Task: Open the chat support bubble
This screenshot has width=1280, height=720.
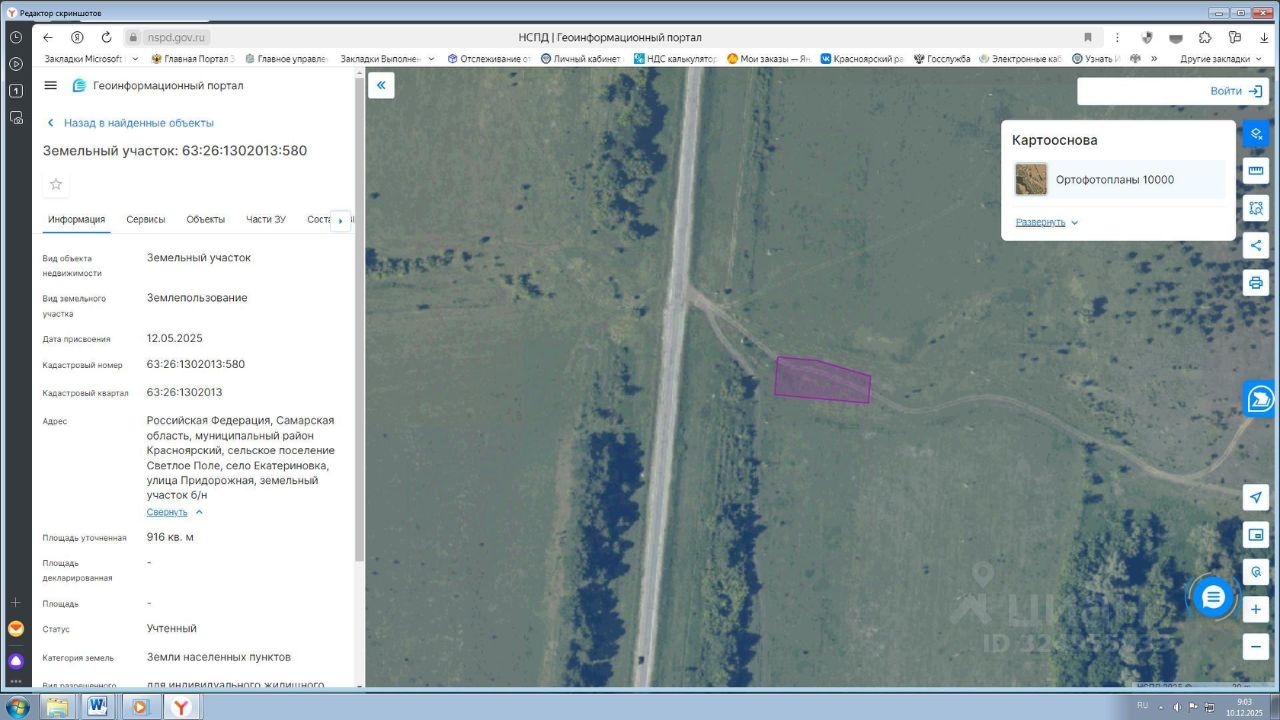Action: pos(1213,598)
